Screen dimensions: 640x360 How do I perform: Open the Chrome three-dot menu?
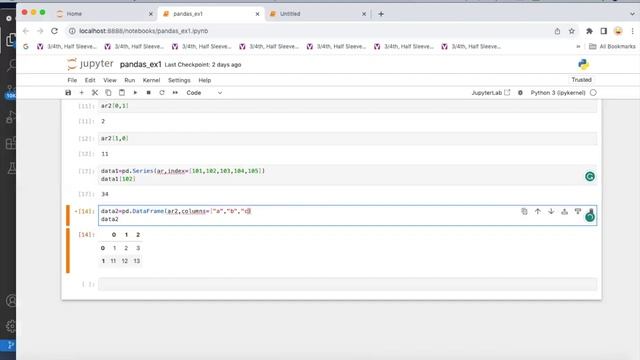pyautogui.click(x=632, y=31)
